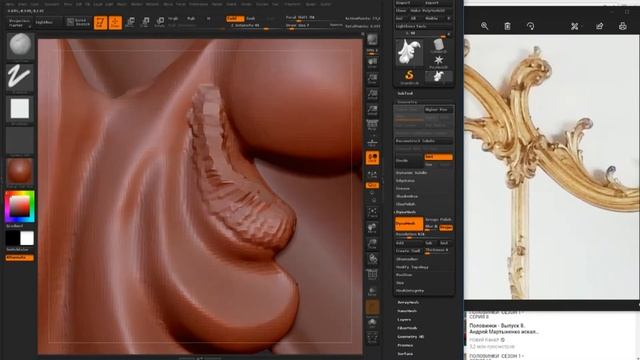Click the orange DynaMesh button
640x360 pixels.
pos(409,224)
